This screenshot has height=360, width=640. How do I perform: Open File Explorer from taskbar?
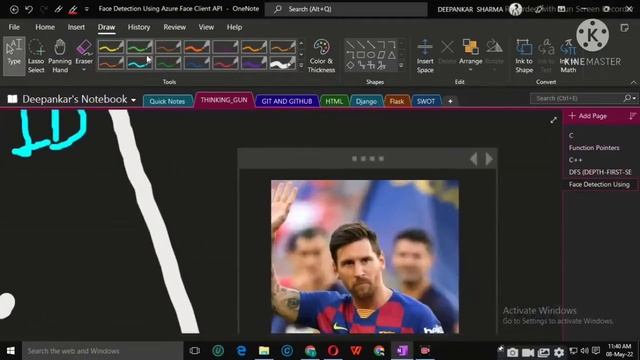click(x=264, y=351)
